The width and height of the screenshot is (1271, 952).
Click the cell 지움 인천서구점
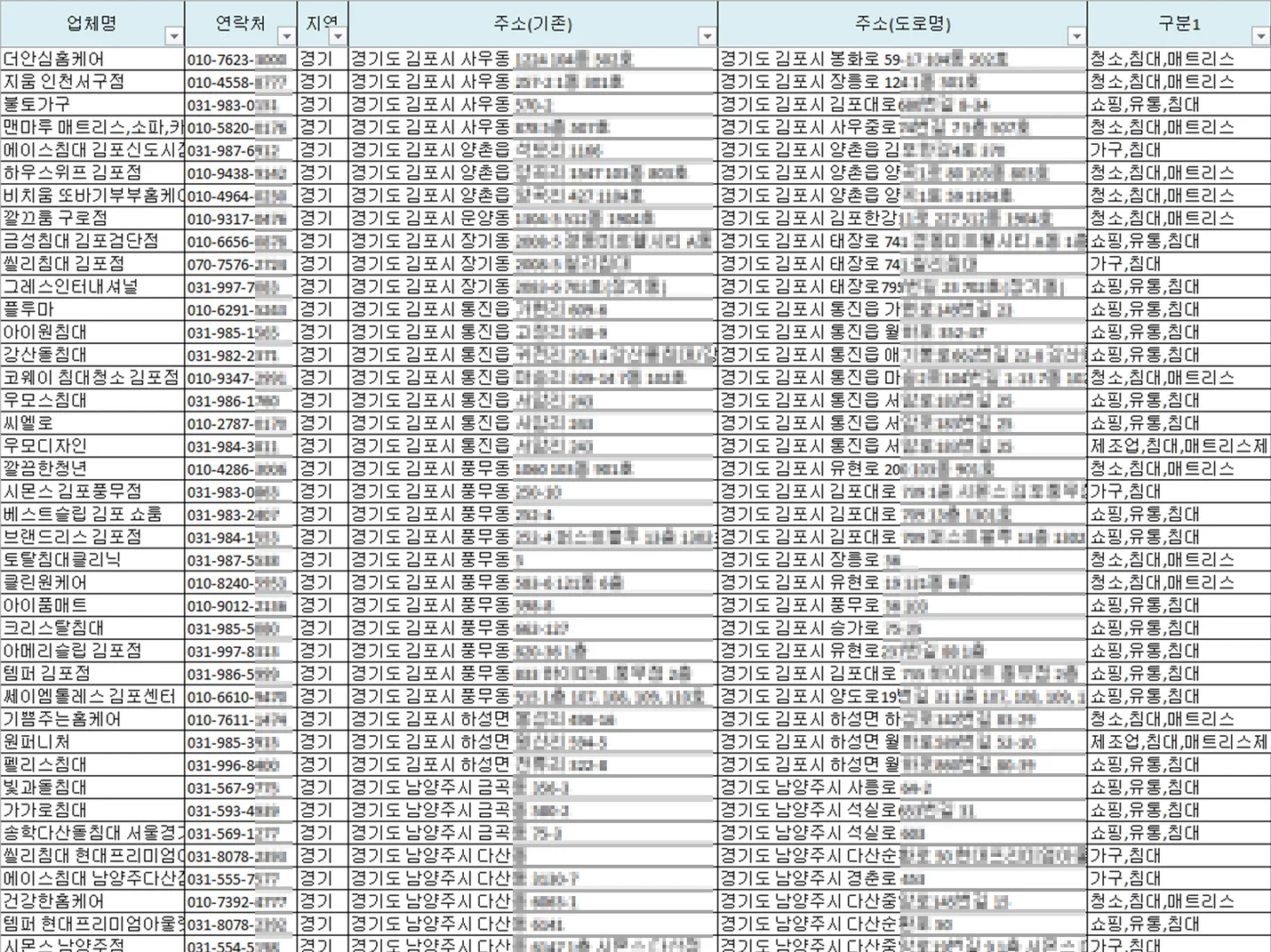(x=92, y=82)
